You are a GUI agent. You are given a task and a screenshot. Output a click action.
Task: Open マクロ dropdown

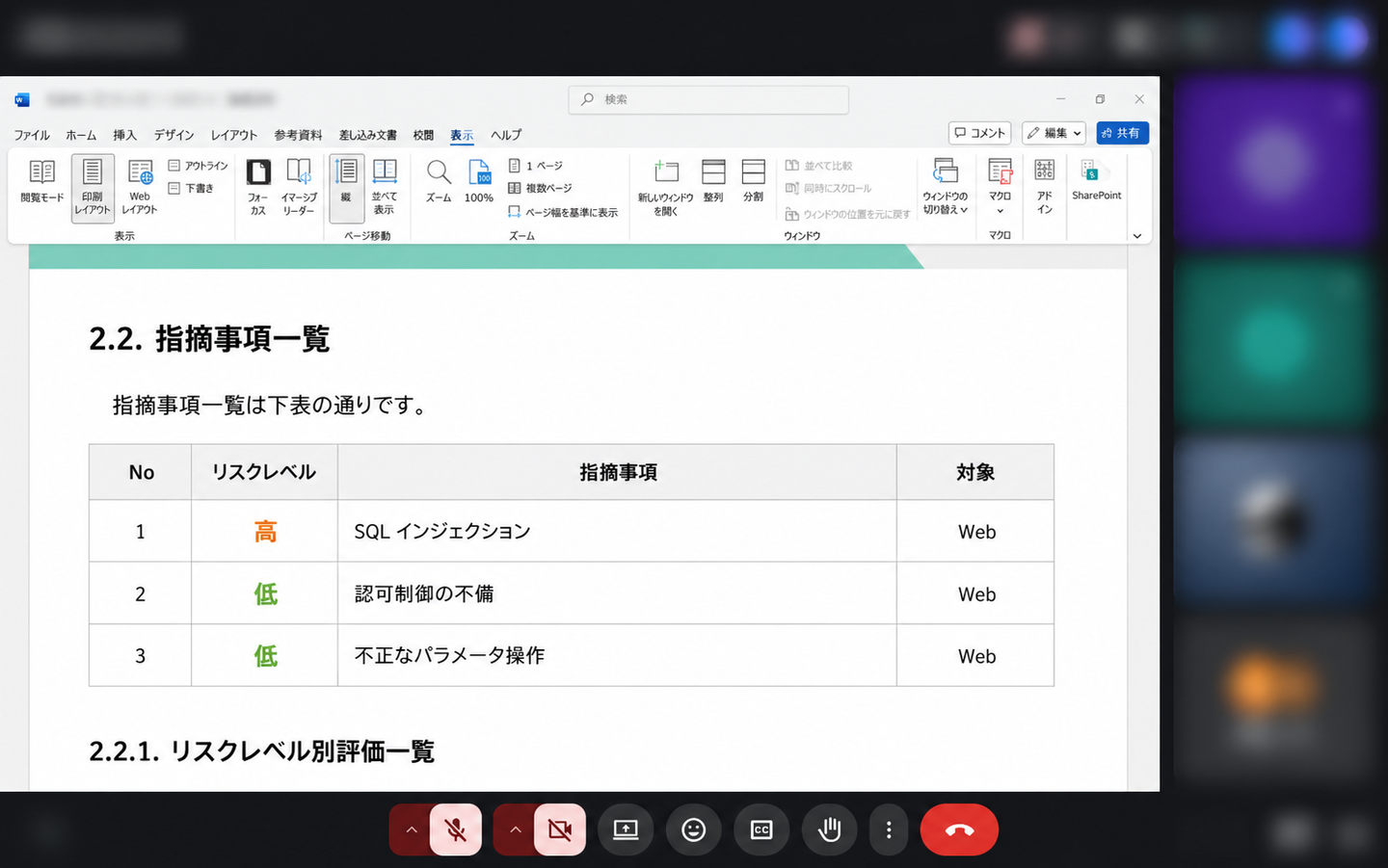(x=1000, y=188)
